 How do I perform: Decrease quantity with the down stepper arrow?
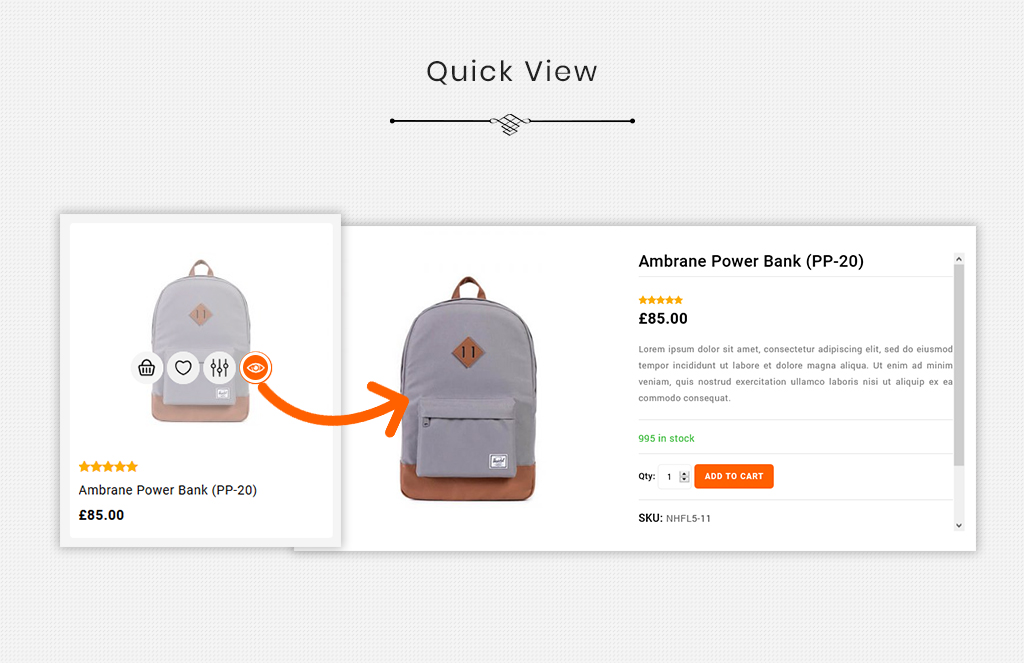point(684,480)
